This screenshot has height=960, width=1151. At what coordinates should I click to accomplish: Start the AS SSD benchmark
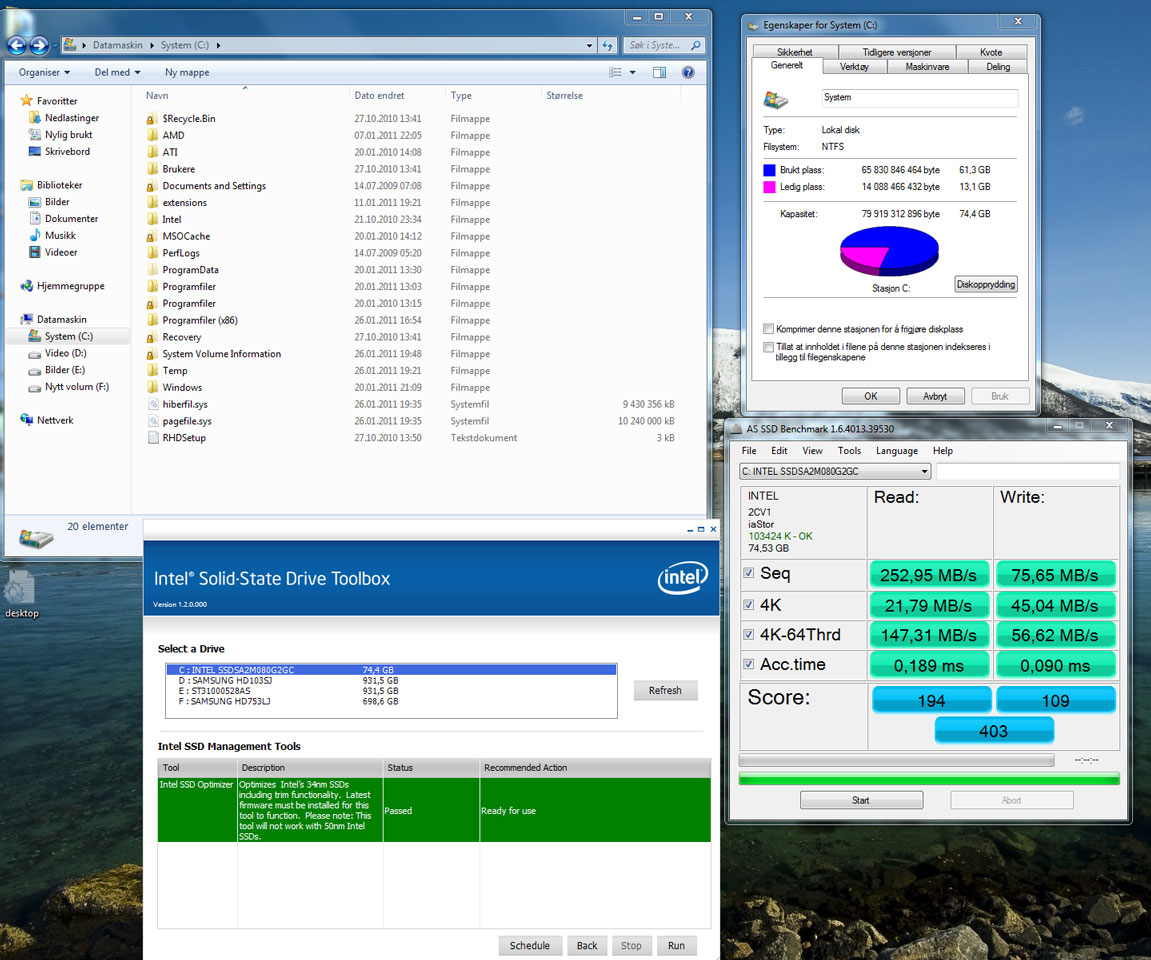pyautogui.click(x=861, y=800)
